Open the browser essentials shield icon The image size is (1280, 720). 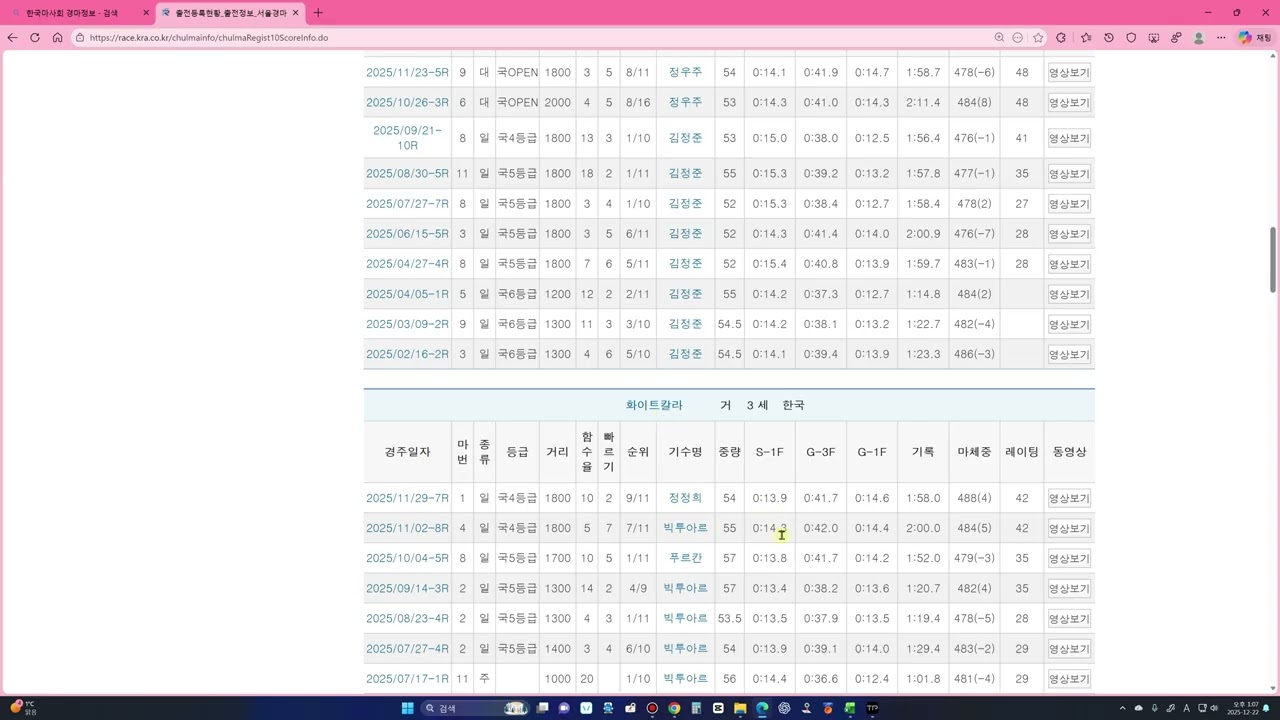(1131, 37)
